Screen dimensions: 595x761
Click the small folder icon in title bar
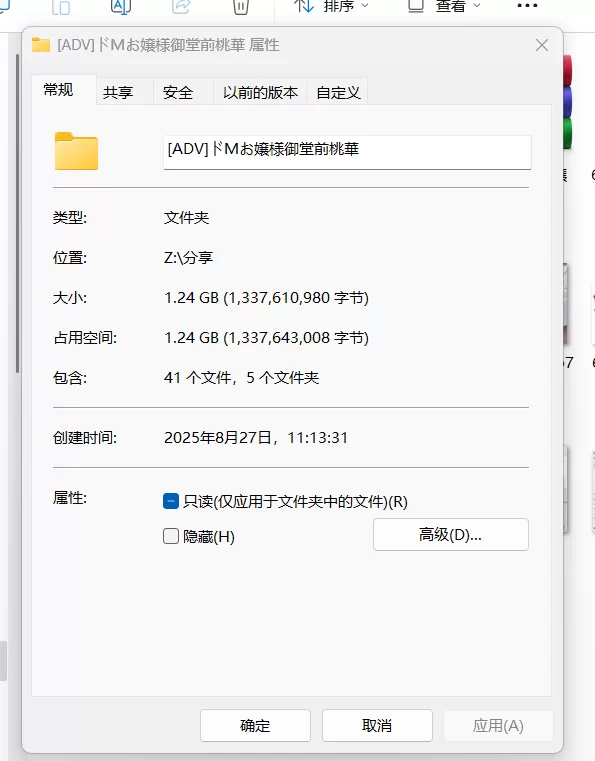pyautogui.click(x=41, y=45)
